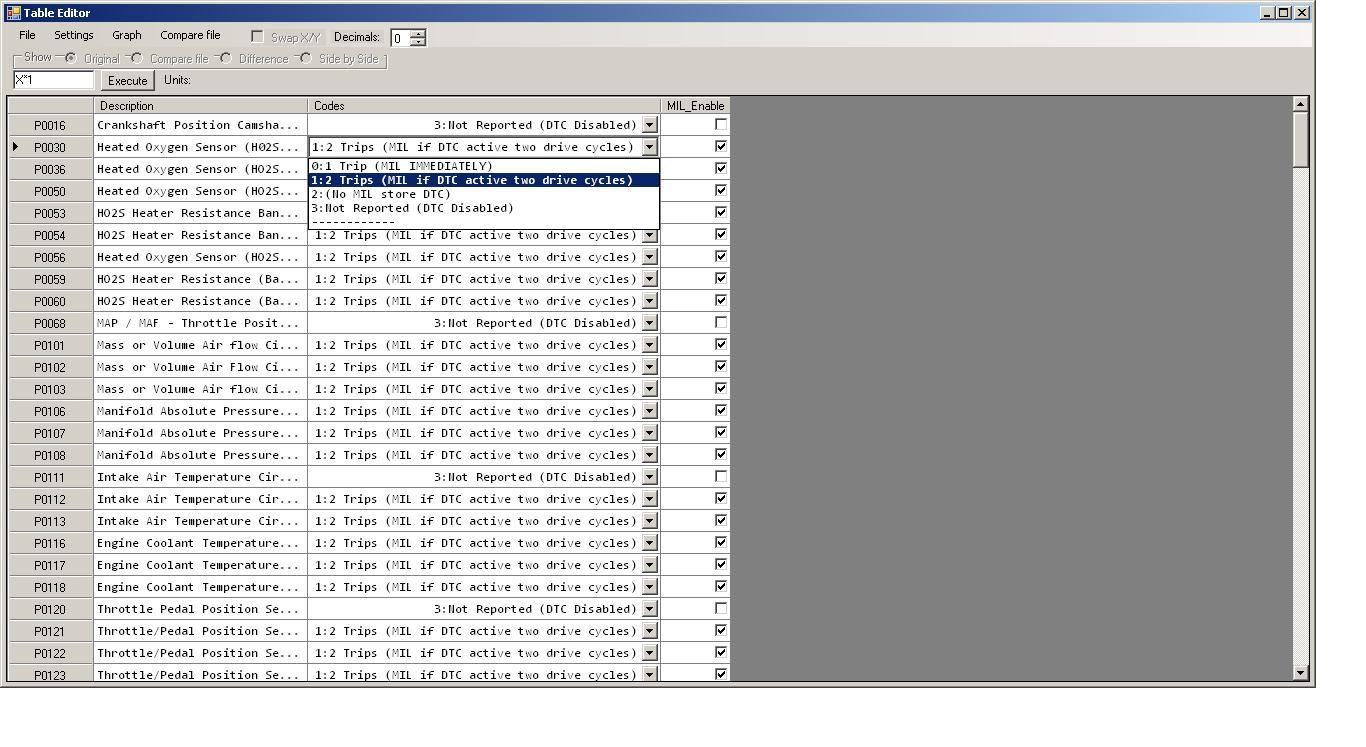Open the File menu
Viewport: 1366px width, 747px height.
click(x=27, y=35)
